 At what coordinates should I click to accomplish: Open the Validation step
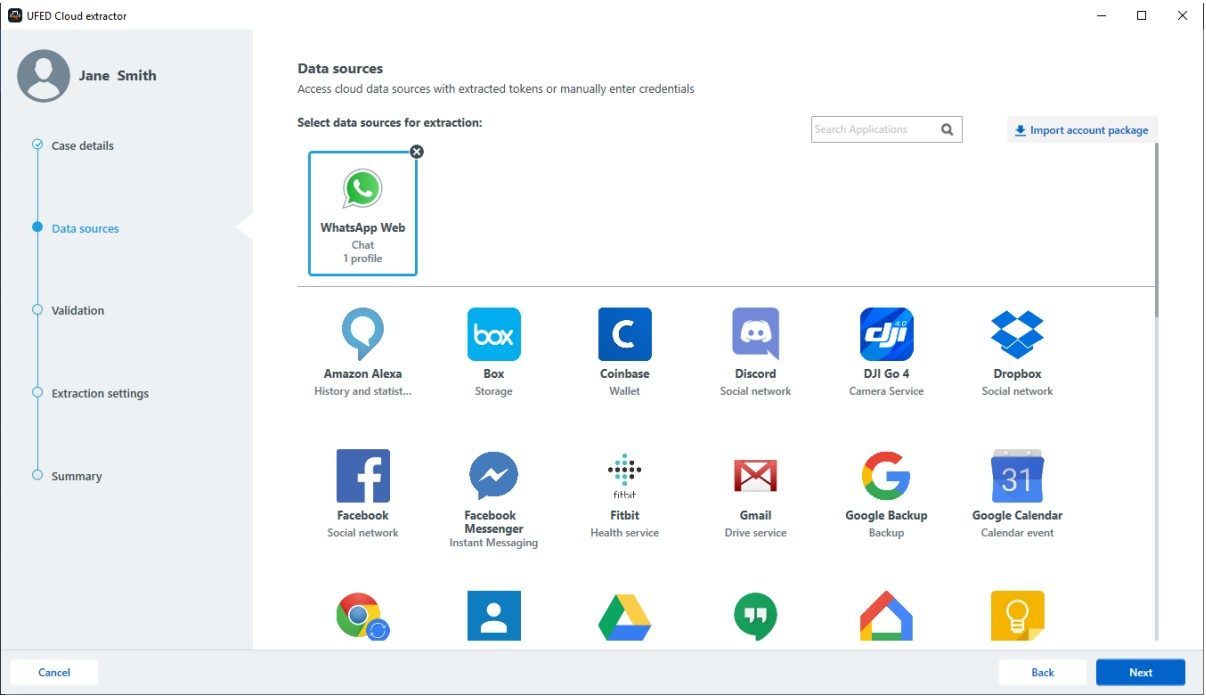click(x=78, y=311)
